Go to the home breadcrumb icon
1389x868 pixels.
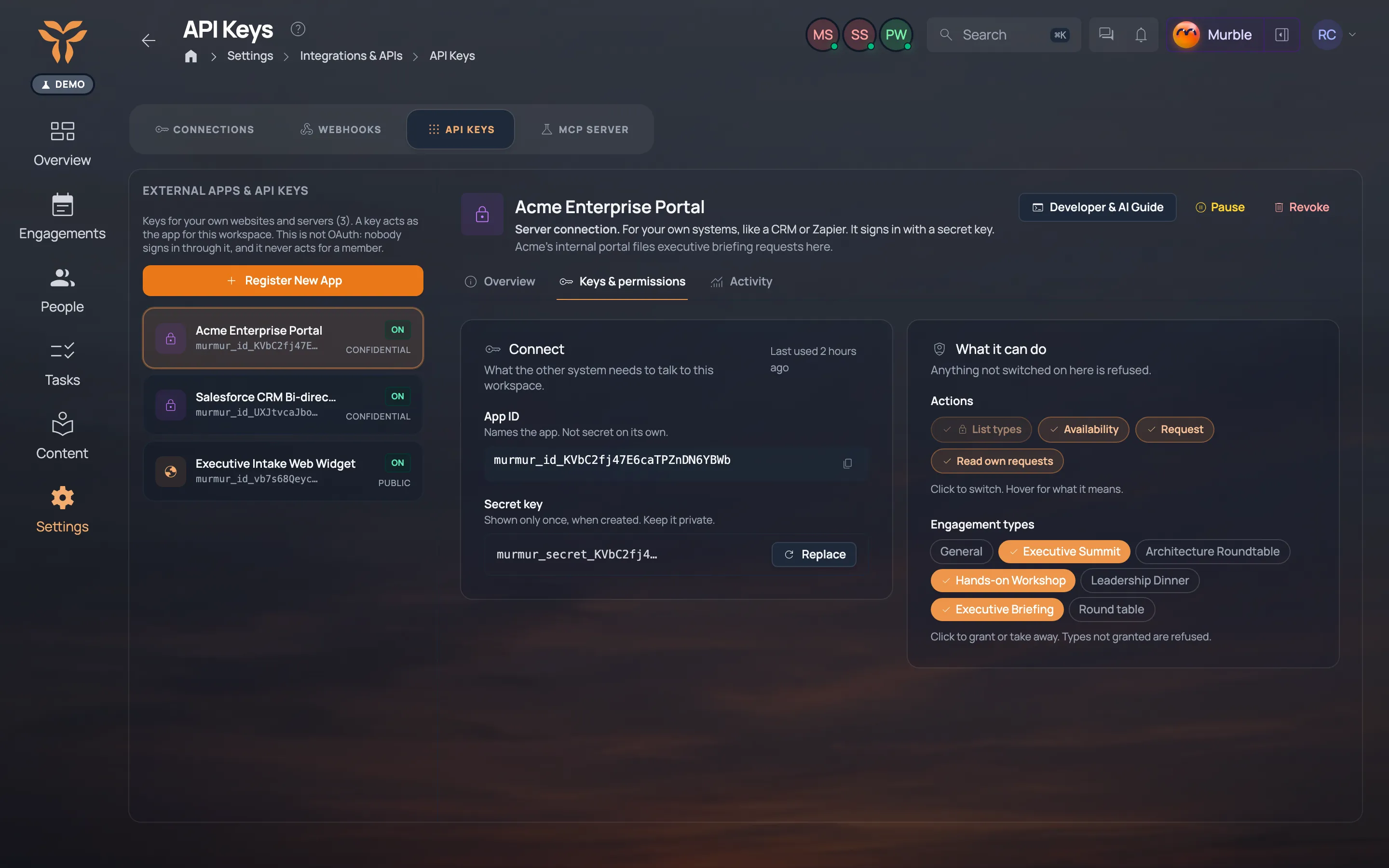[x=191, y=55]
